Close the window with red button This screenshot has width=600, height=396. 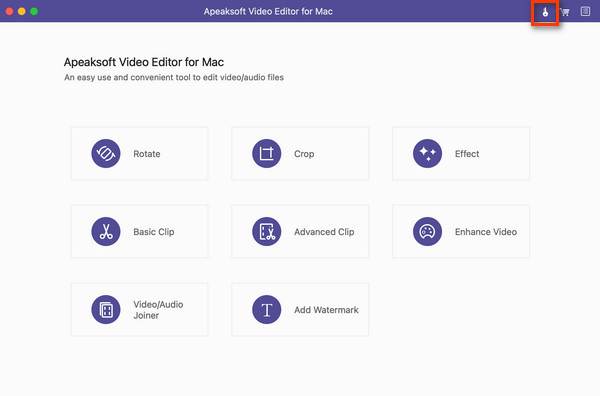point(10,11)
